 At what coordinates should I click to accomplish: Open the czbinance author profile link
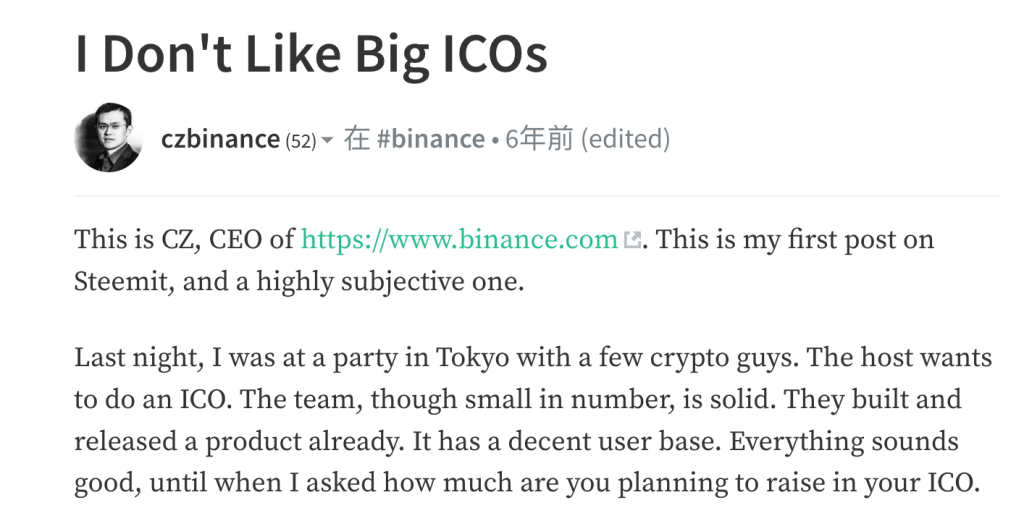(x=220, y=139)
